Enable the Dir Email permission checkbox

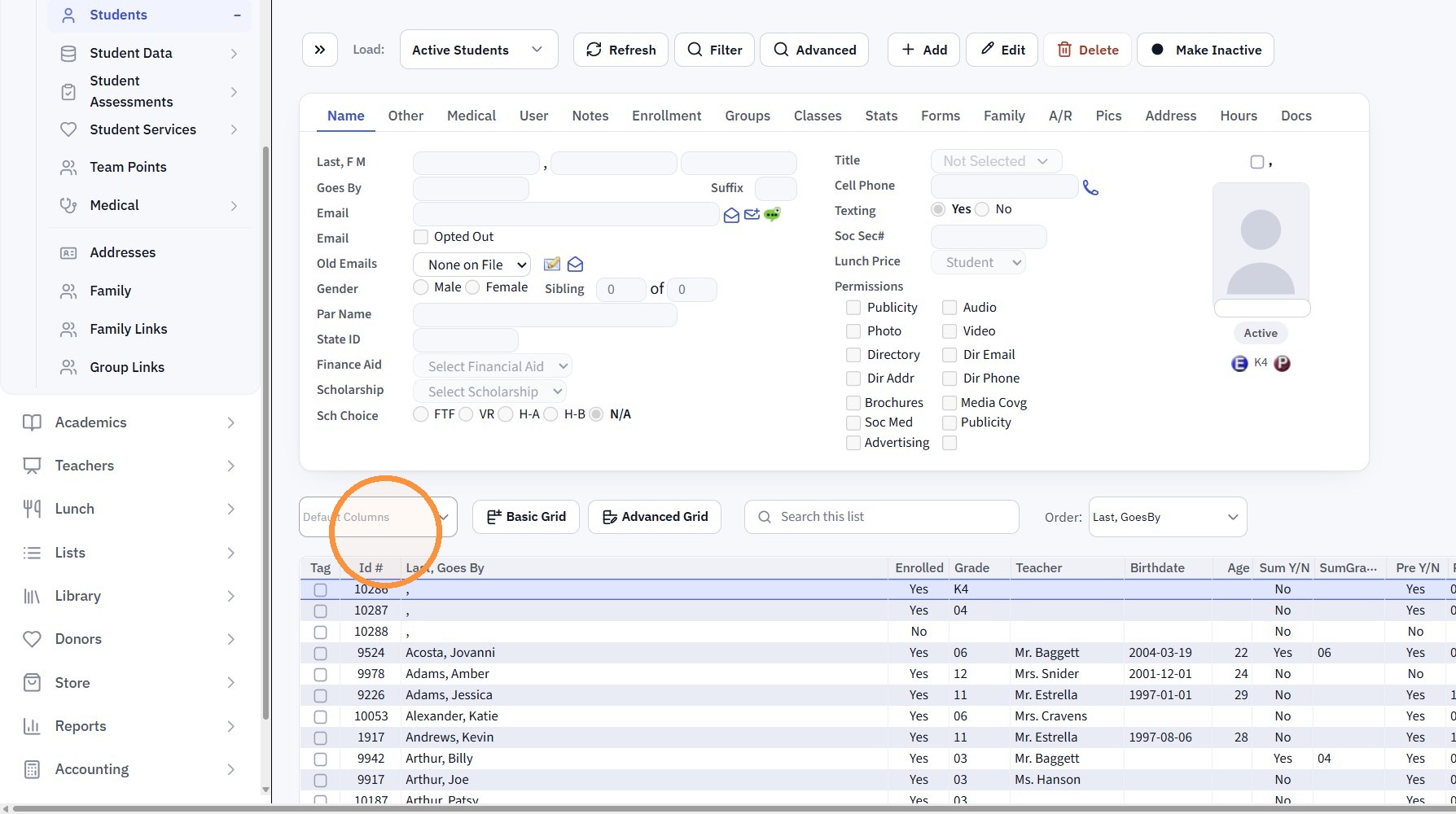tap(949, 355)
